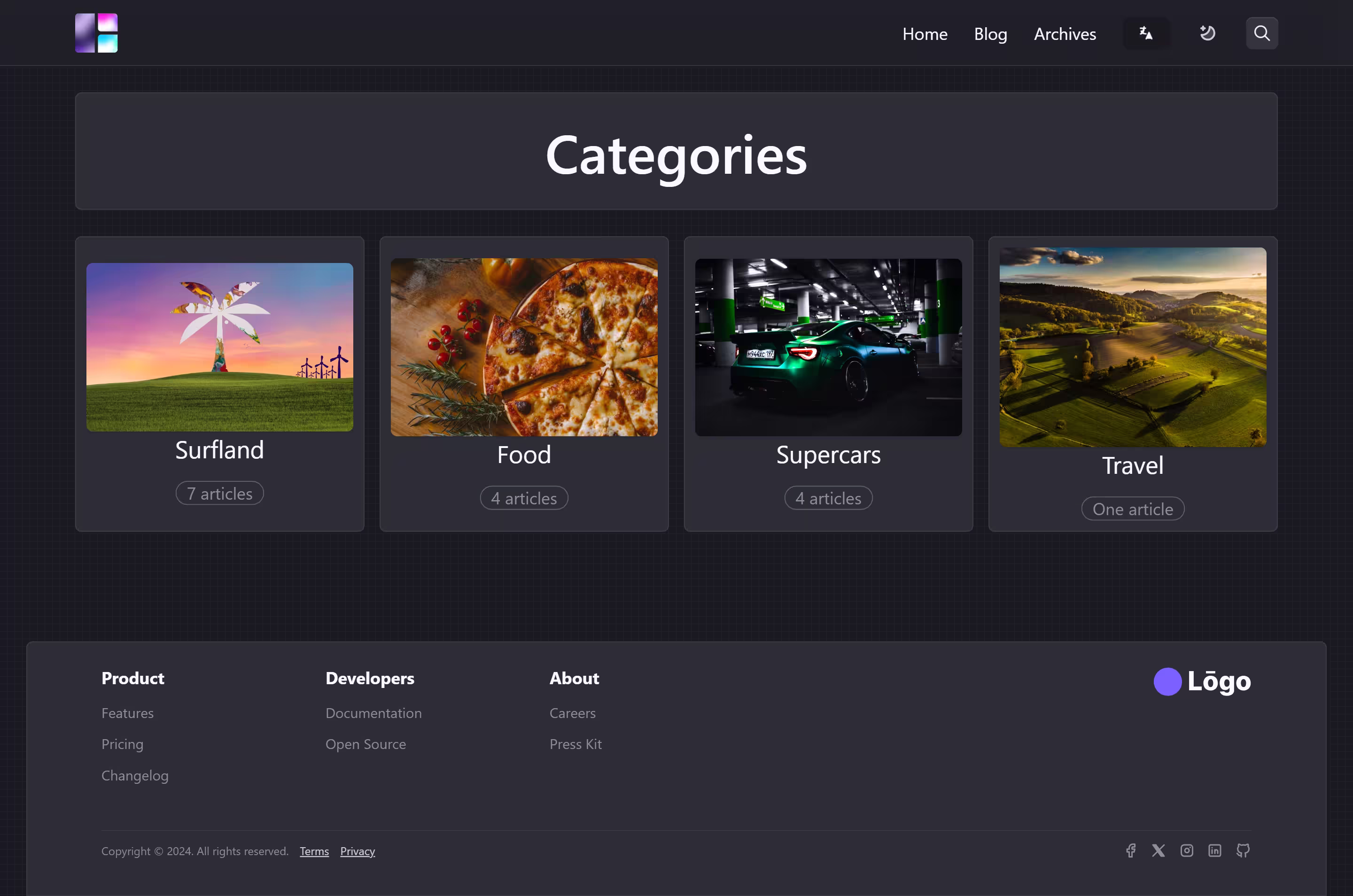
Task: Open the Archives navigation item
Action: (1065, 34)
